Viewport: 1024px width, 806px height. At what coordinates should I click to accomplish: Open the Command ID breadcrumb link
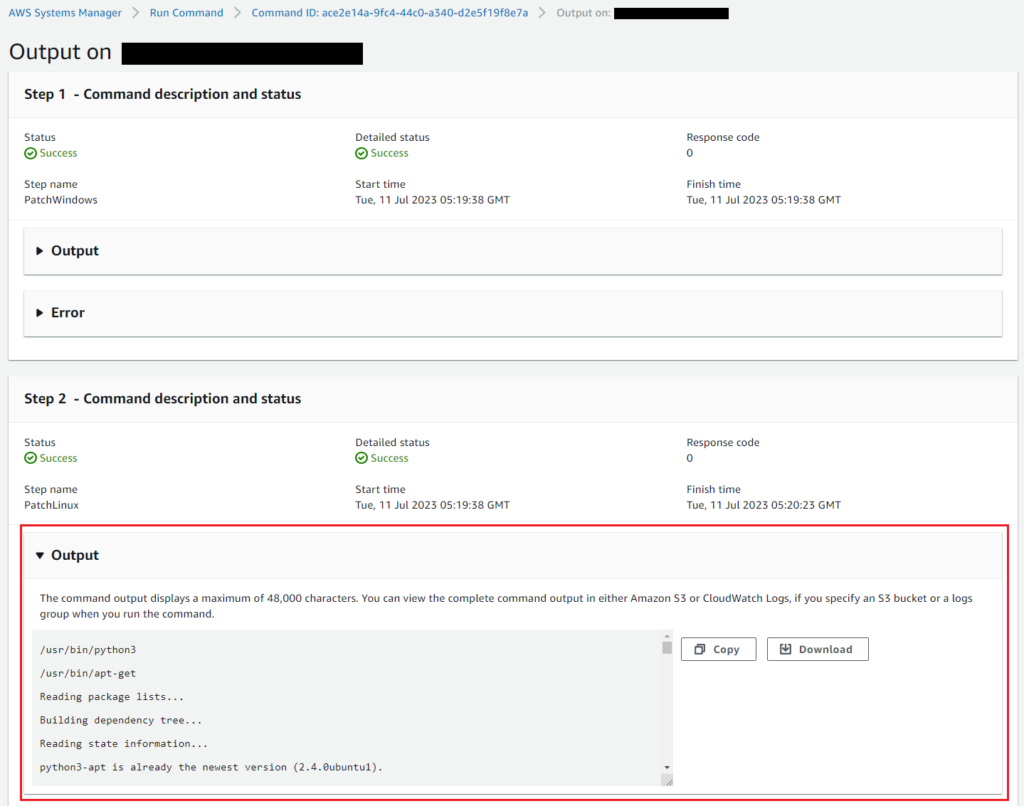coord(389,13)
